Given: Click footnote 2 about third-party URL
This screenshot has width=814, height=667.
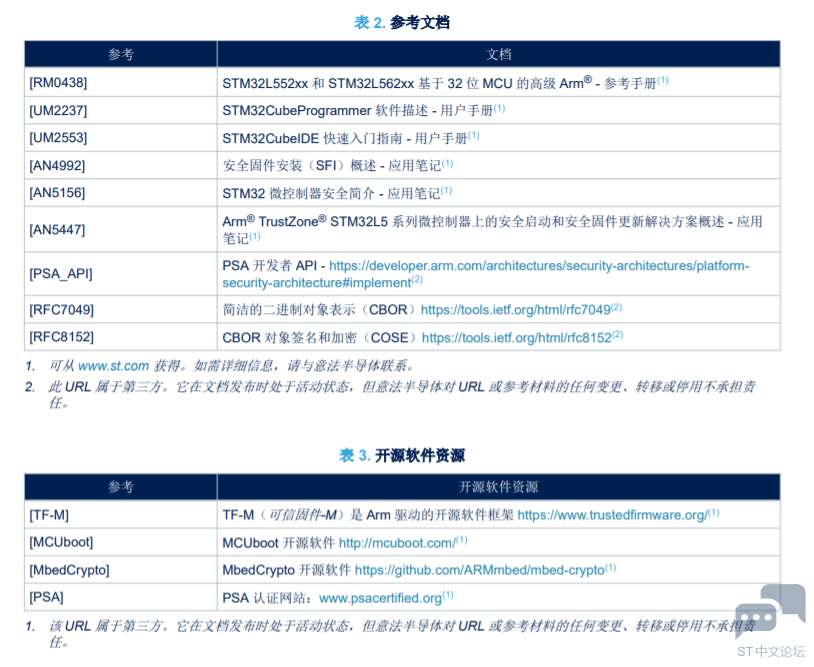Looking at the screenshot, I should [x=390, y=394].
